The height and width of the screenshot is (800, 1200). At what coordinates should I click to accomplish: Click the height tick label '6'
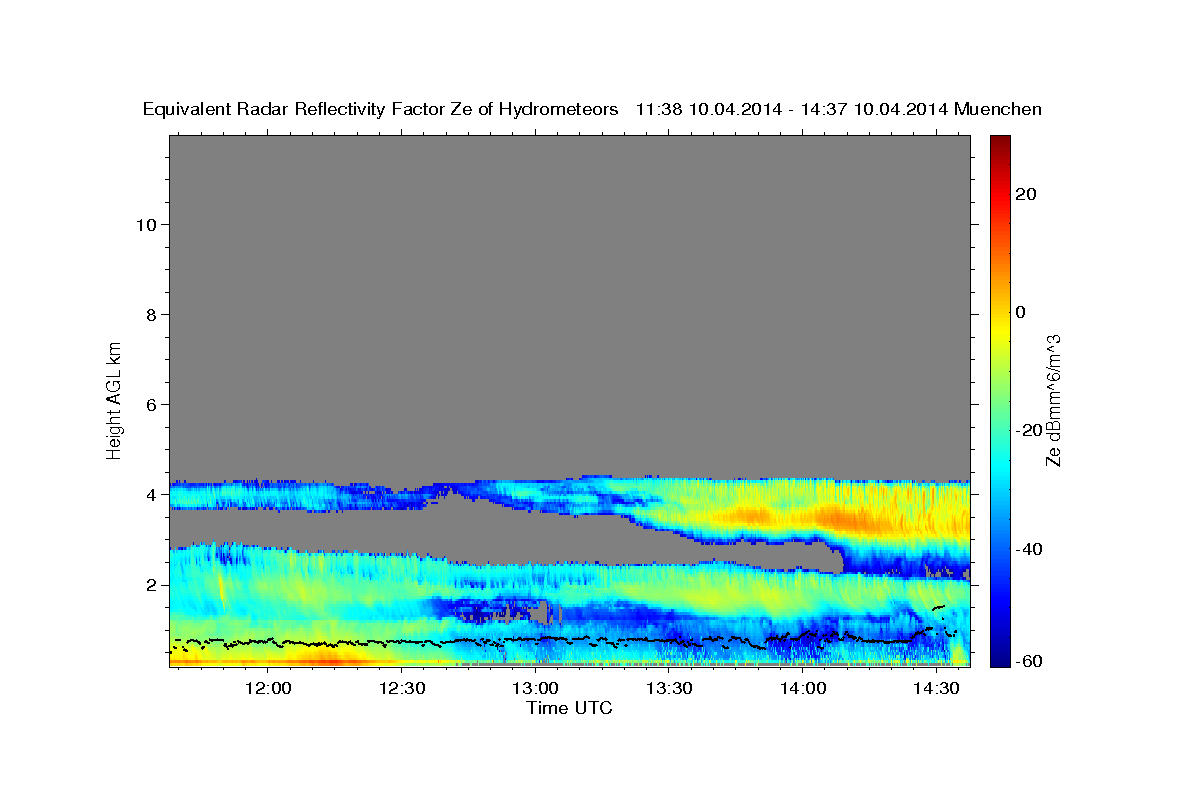(150, 404)
